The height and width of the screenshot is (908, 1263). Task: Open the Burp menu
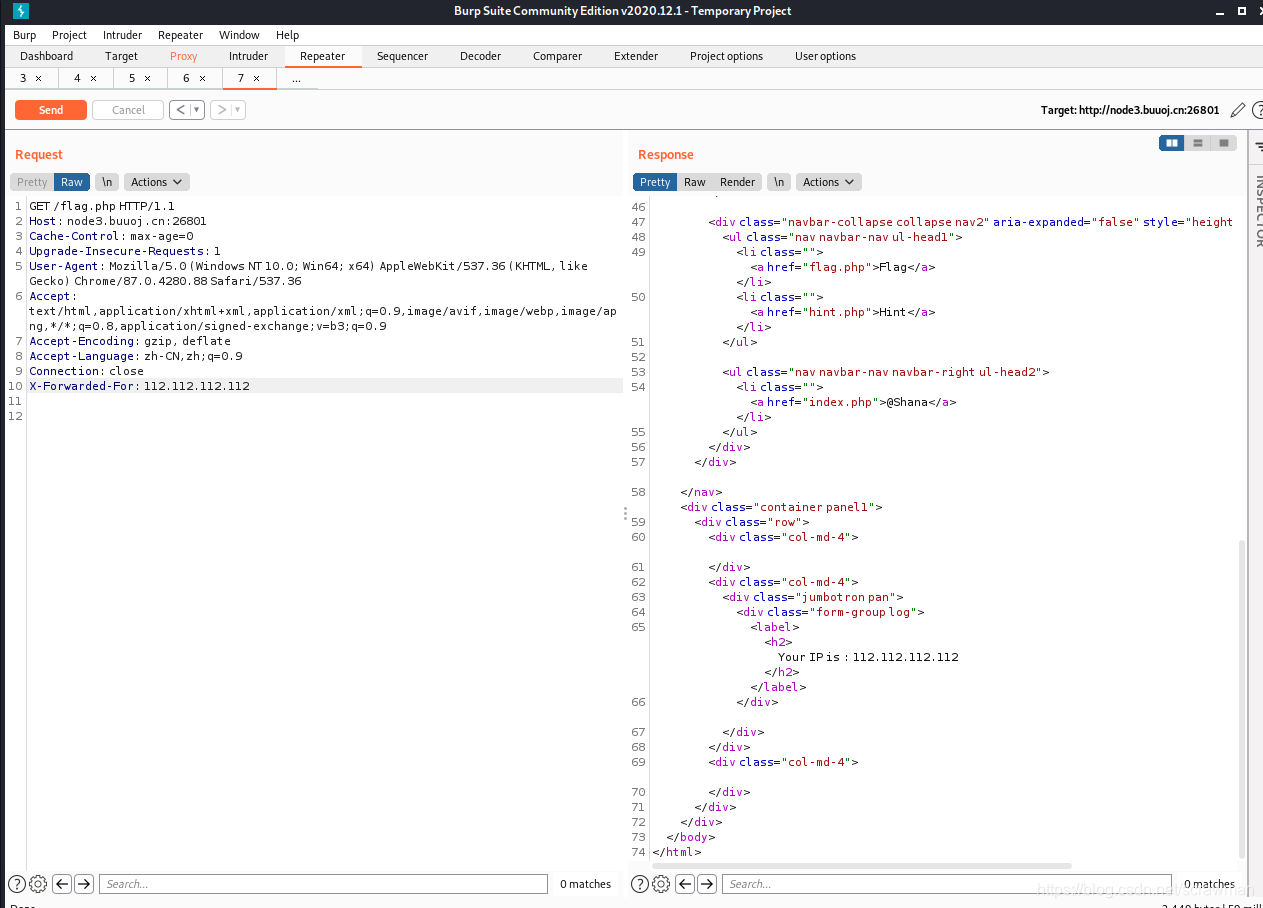point(24,35)
